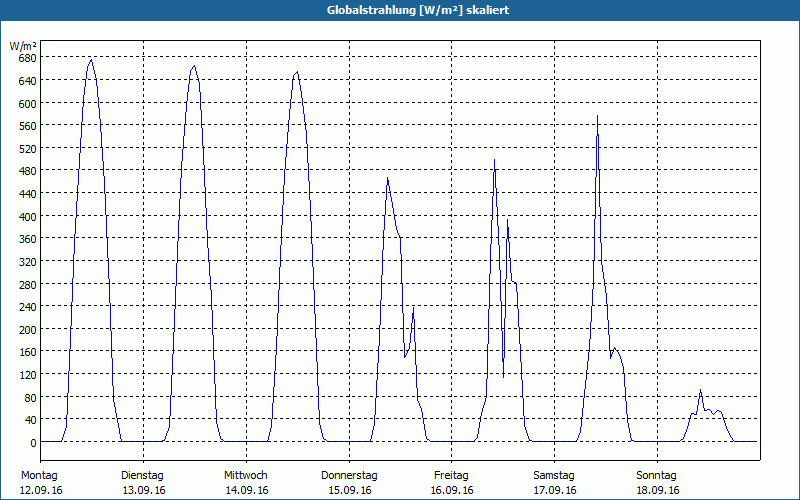Select the 680 y-axis value

click(x=27, y=58)
